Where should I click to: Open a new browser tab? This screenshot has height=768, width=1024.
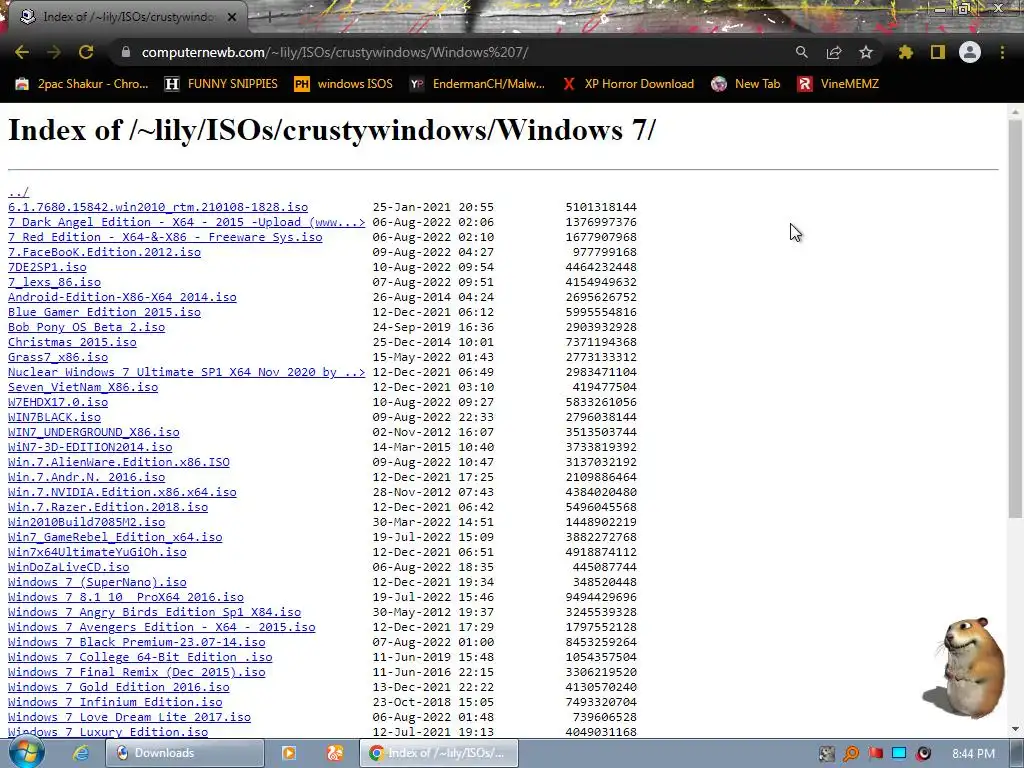(x=269, y=17)
